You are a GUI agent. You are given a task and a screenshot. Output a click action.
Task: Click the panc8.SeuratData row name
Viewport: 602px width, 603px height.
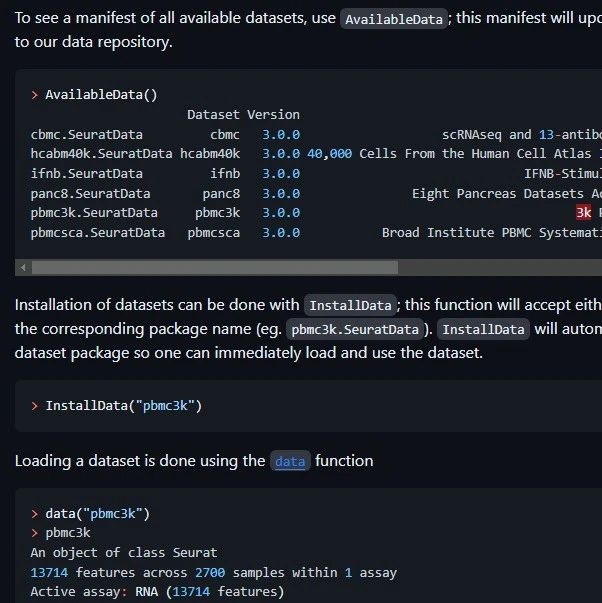click(x=90, y=193)
